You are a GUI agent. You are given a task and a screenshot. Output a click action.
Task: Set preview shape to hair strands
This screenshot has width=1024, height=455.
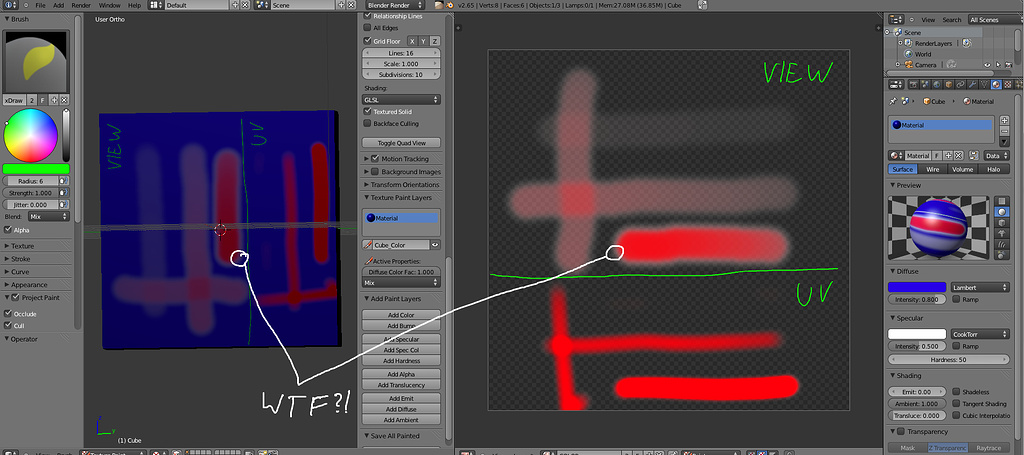click(1002, 243)
